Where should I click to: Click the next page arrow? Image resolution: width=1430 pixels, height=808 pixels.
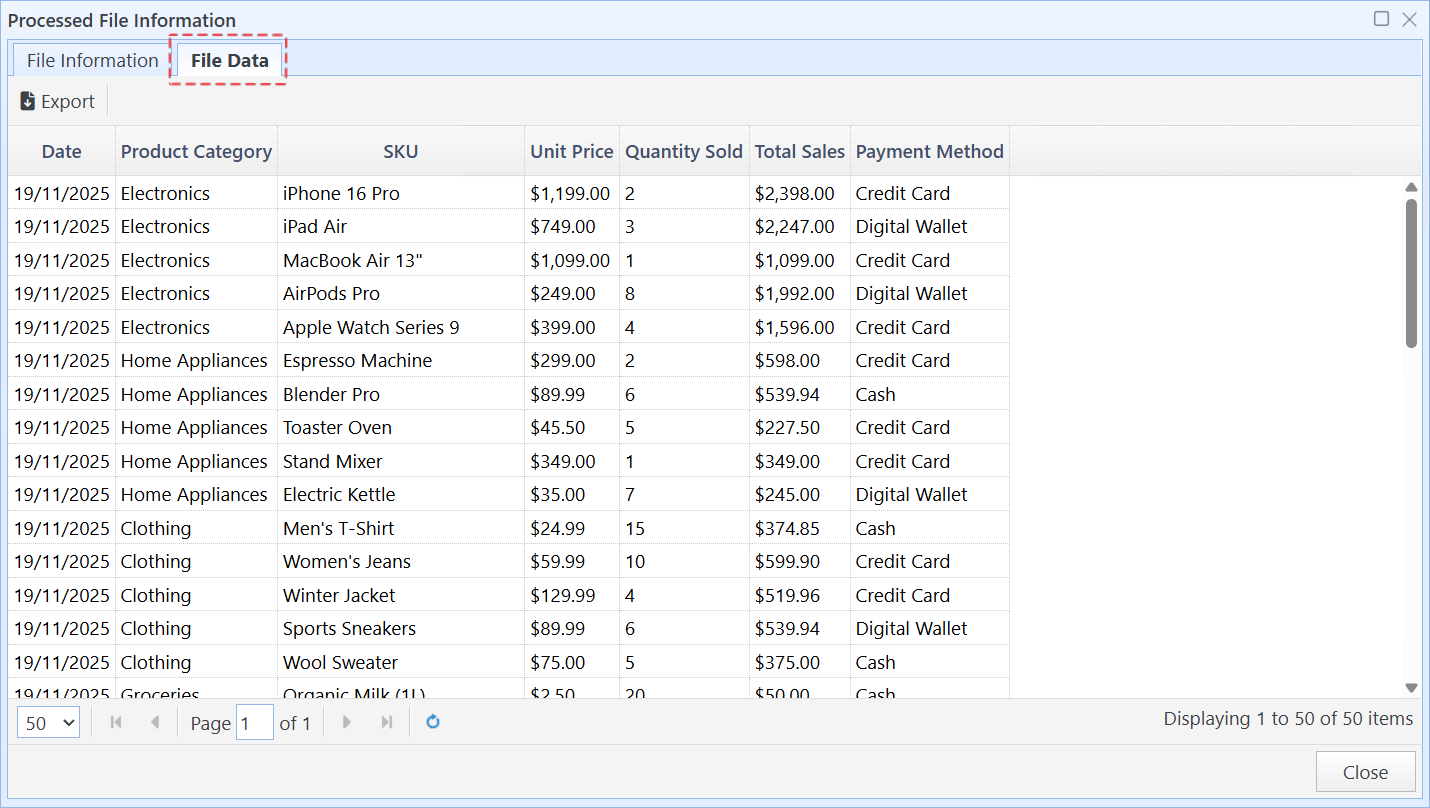tap(346, 722)
